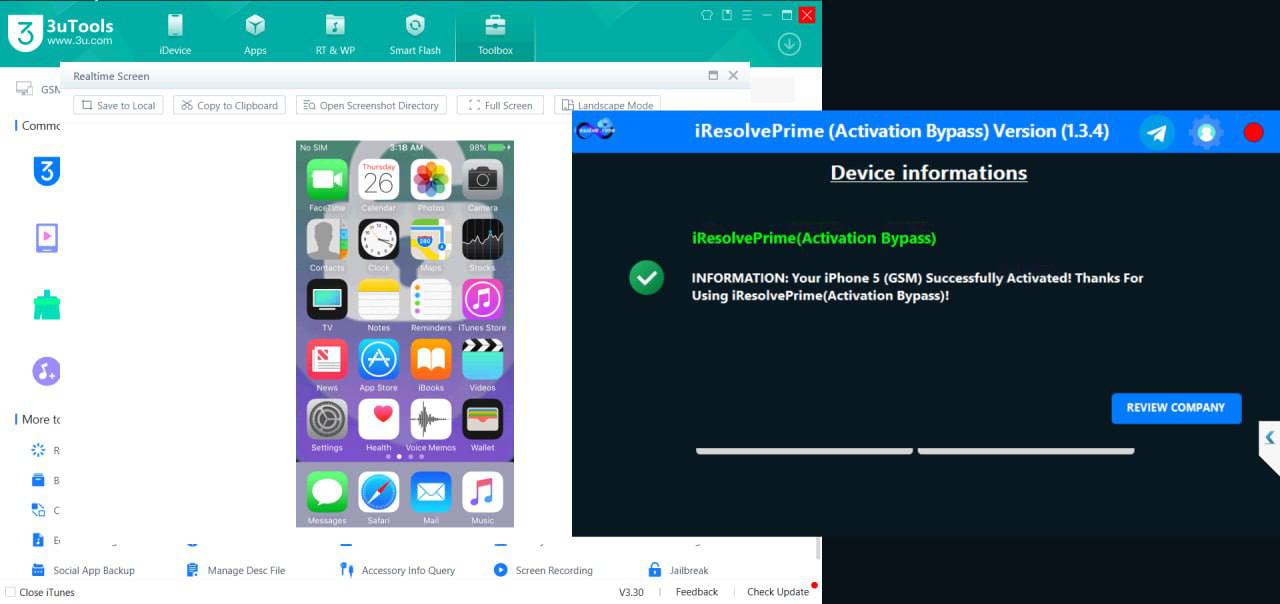The height and width of the screenshot is (604, 1280).
Task: Tap the Wallet app icon
Action: click(482, 420)
